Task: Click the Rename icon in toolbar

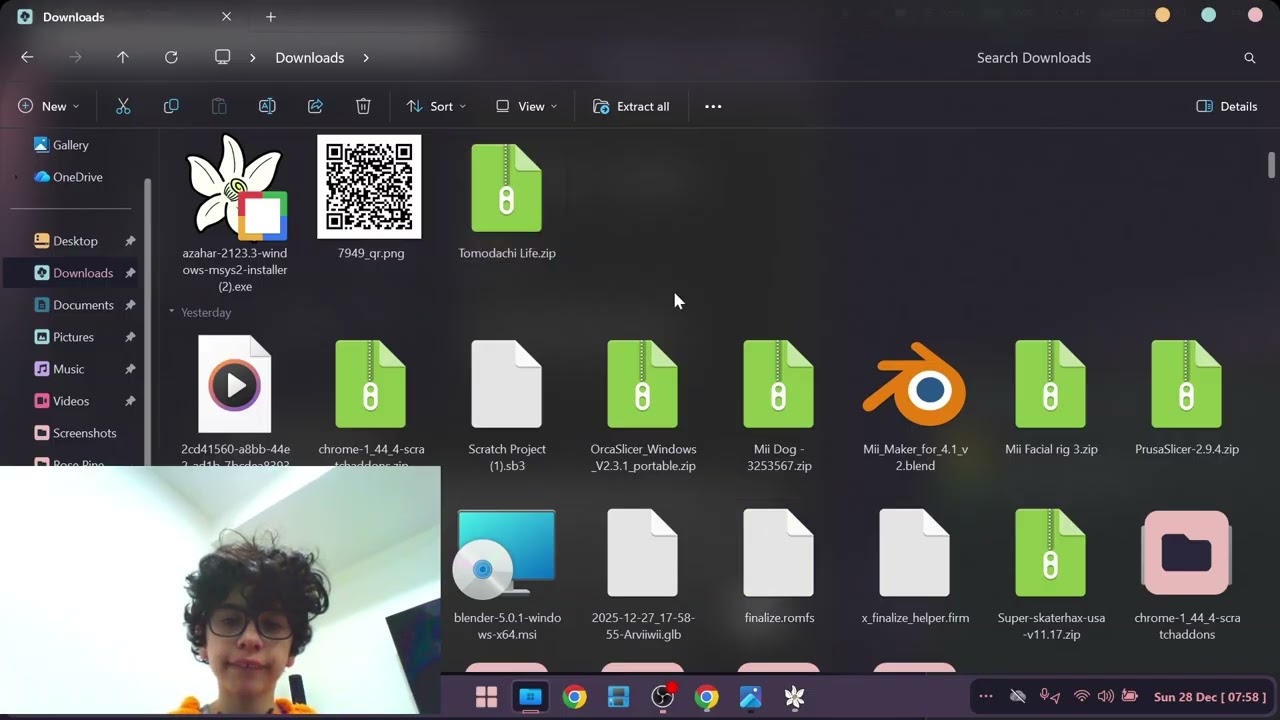Action: [x=267, y=106]
